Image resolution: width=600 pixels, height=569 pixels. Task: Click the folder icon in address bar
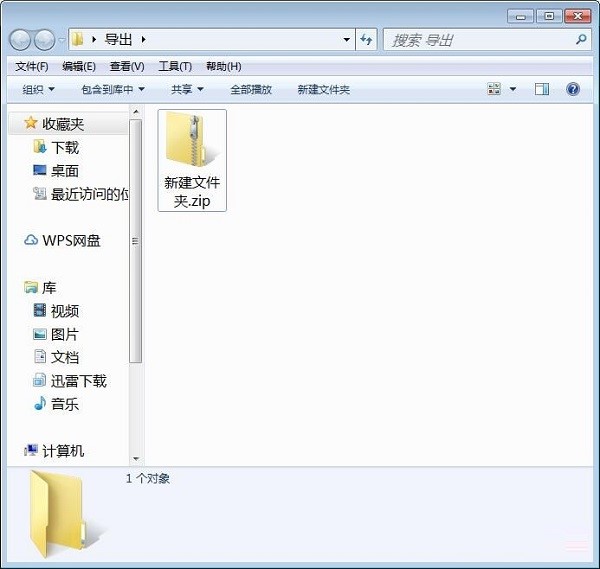pos(78,39)
